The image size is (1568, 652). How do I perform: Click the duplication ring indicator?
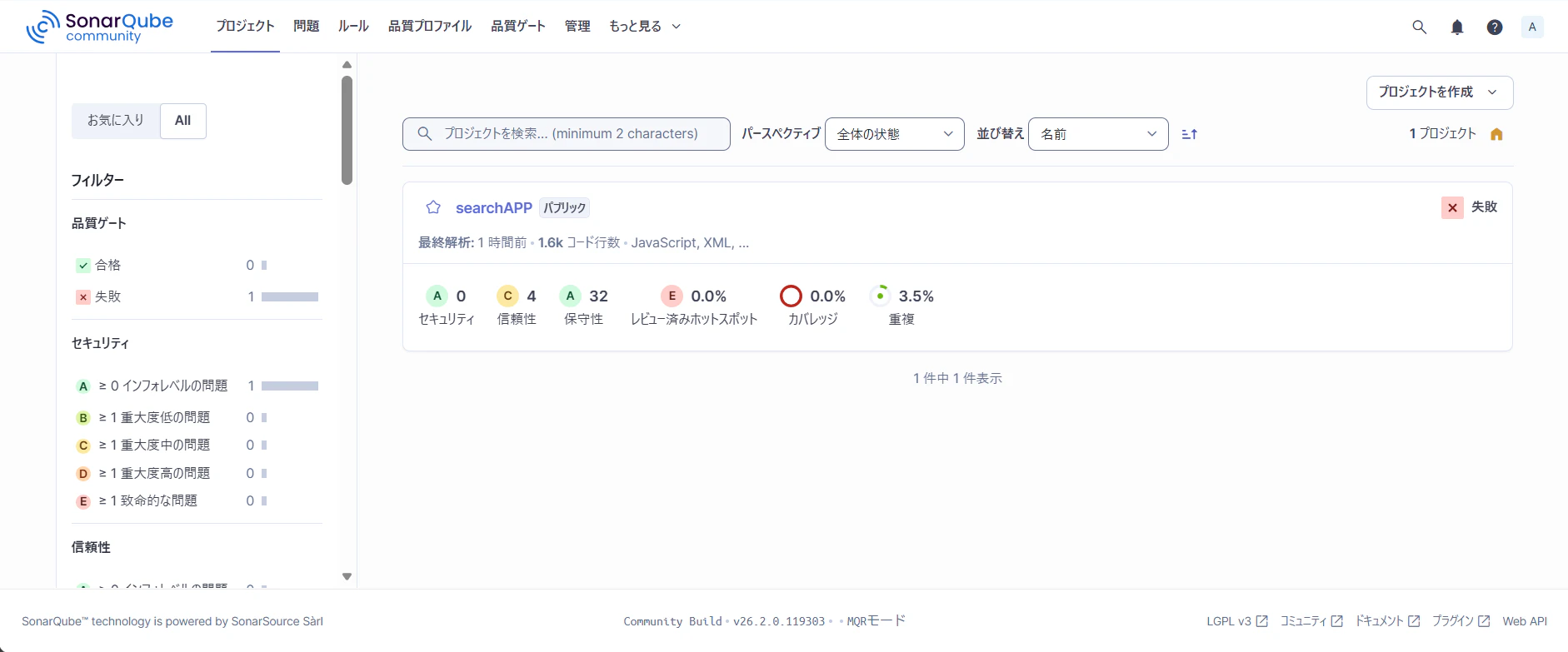pos(880,296)
